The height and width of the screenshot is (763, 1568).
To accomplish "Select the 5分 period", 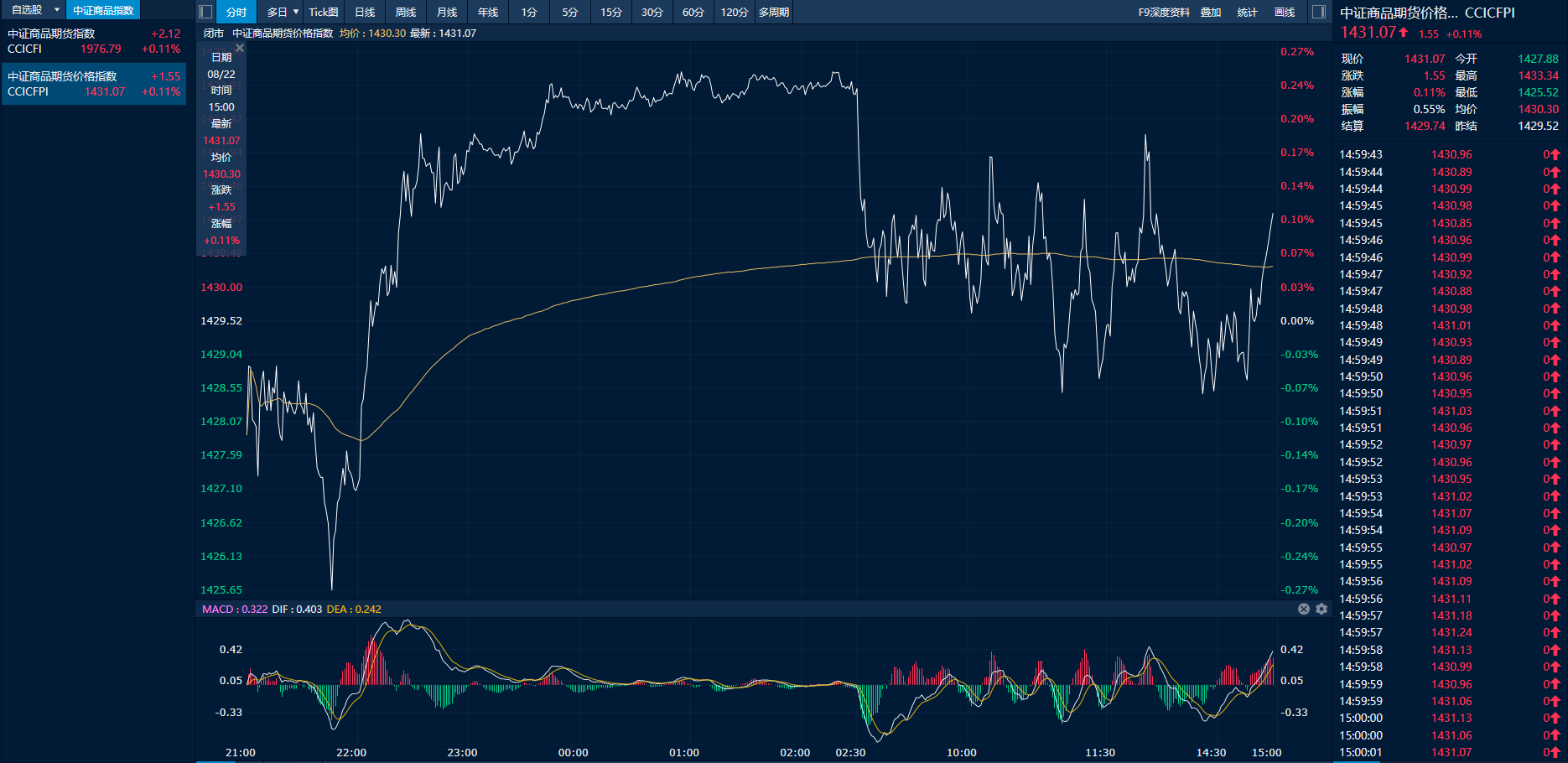I will click(570, 12).
